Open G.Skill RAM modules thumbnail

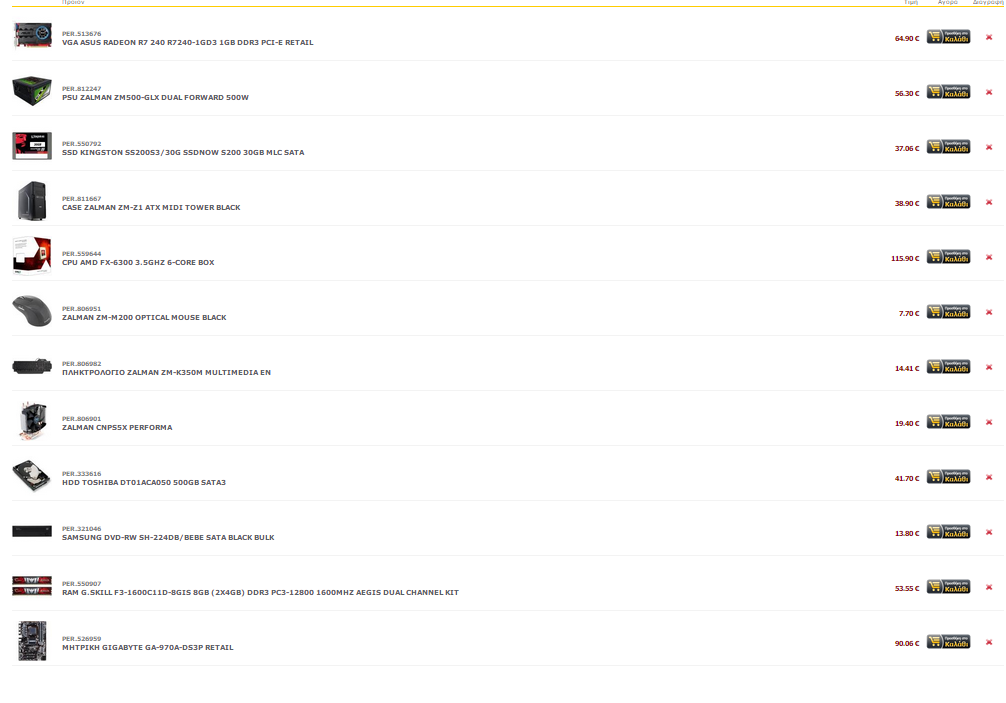[x=32, y=586]
